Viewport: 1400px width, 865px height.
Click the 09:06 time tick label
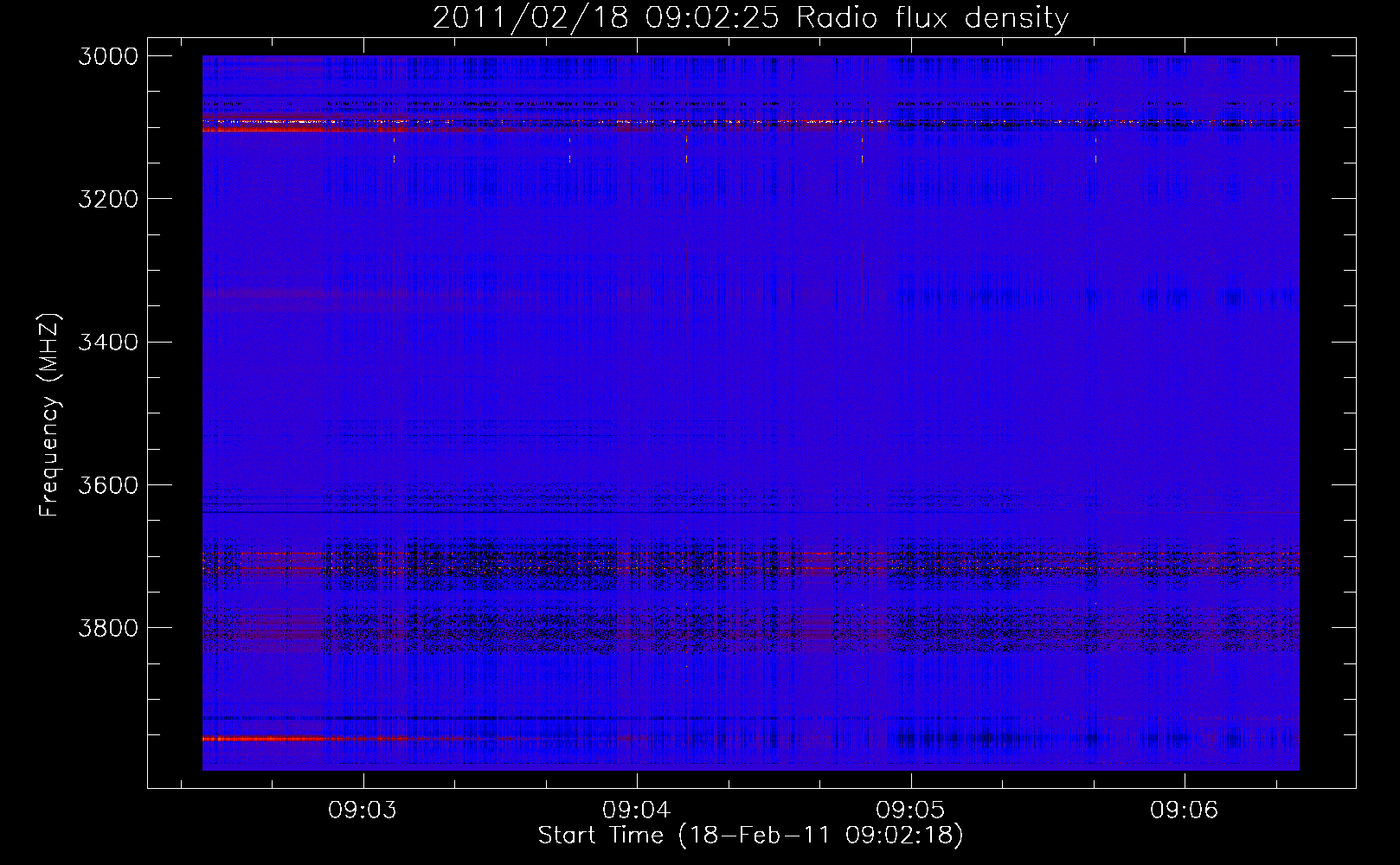click(1184, 810)
